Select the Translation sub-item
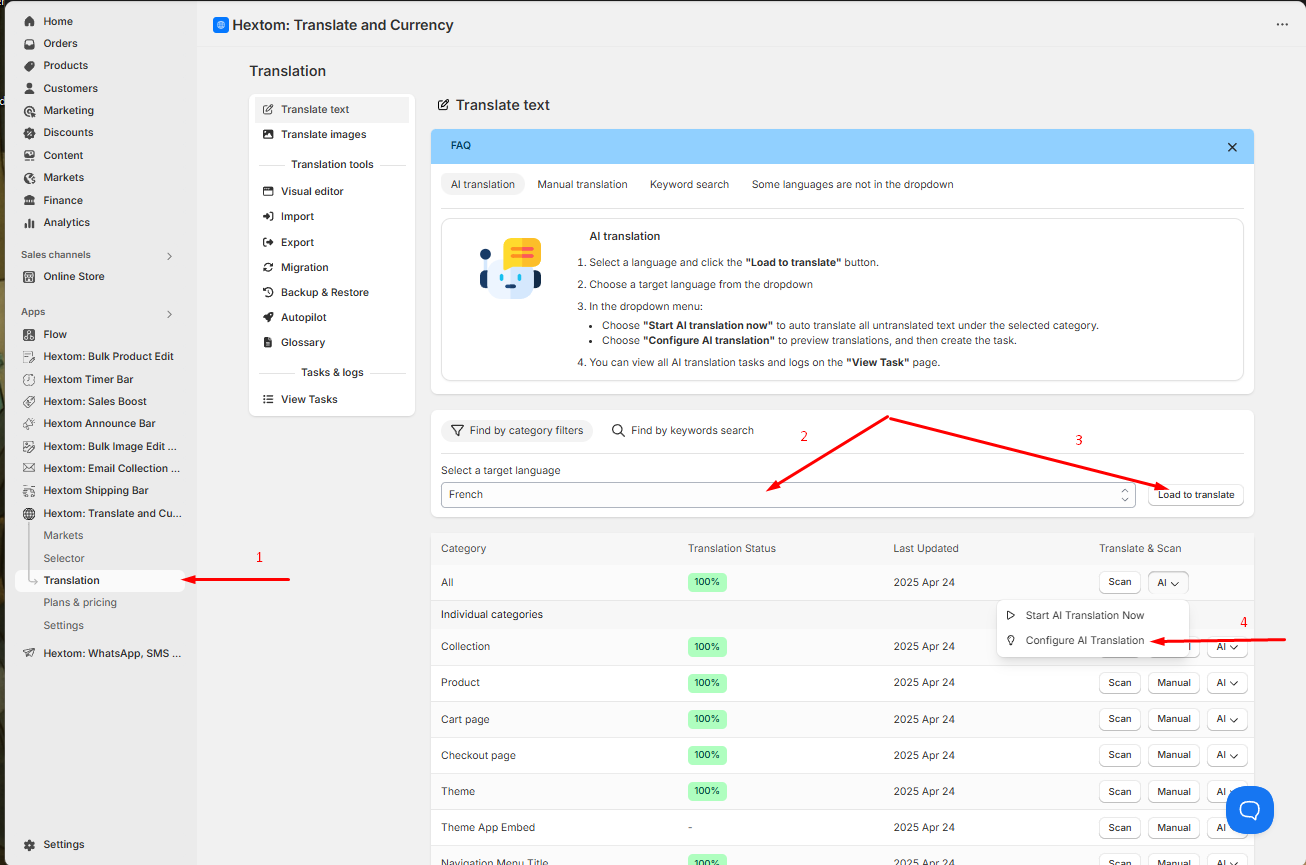Image resolution: width=1306 pixels, height=865 pixels. [x=100, y=580]
